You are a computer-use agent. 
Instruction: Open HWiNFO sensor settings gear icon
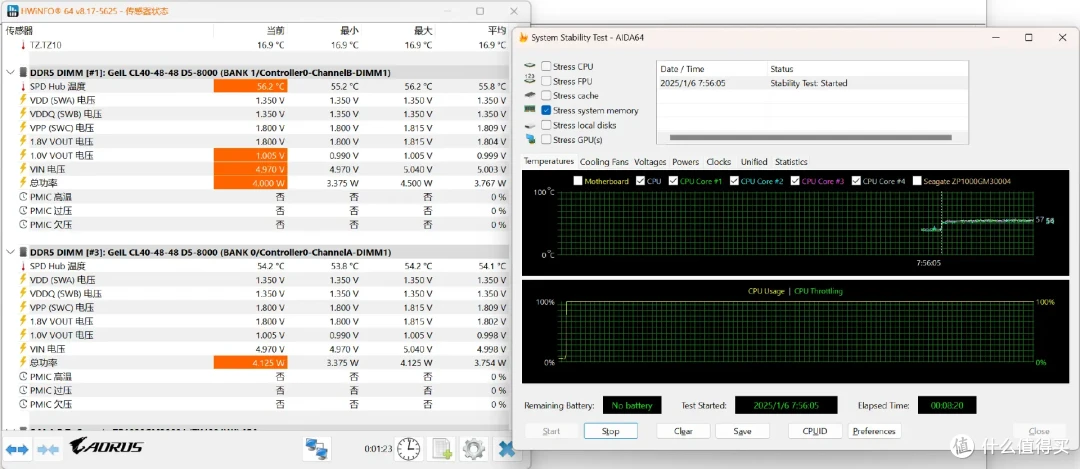474,449
